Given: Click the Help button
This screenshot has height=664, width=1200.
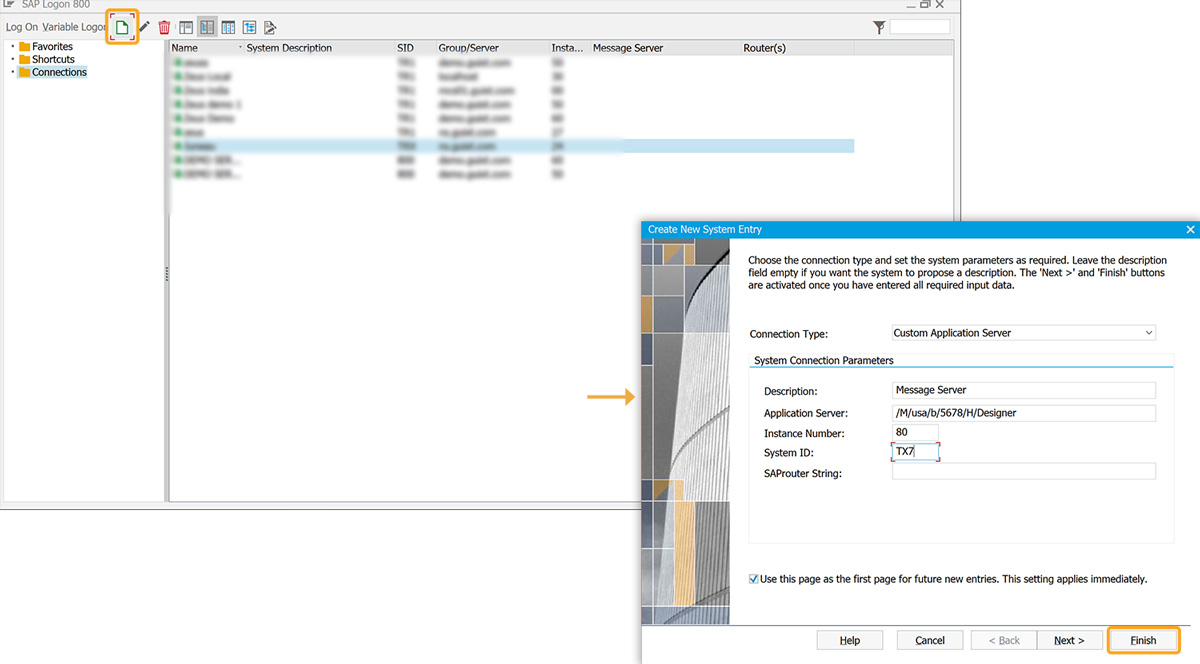Looking at the screenshot, I should coord(850,640).
